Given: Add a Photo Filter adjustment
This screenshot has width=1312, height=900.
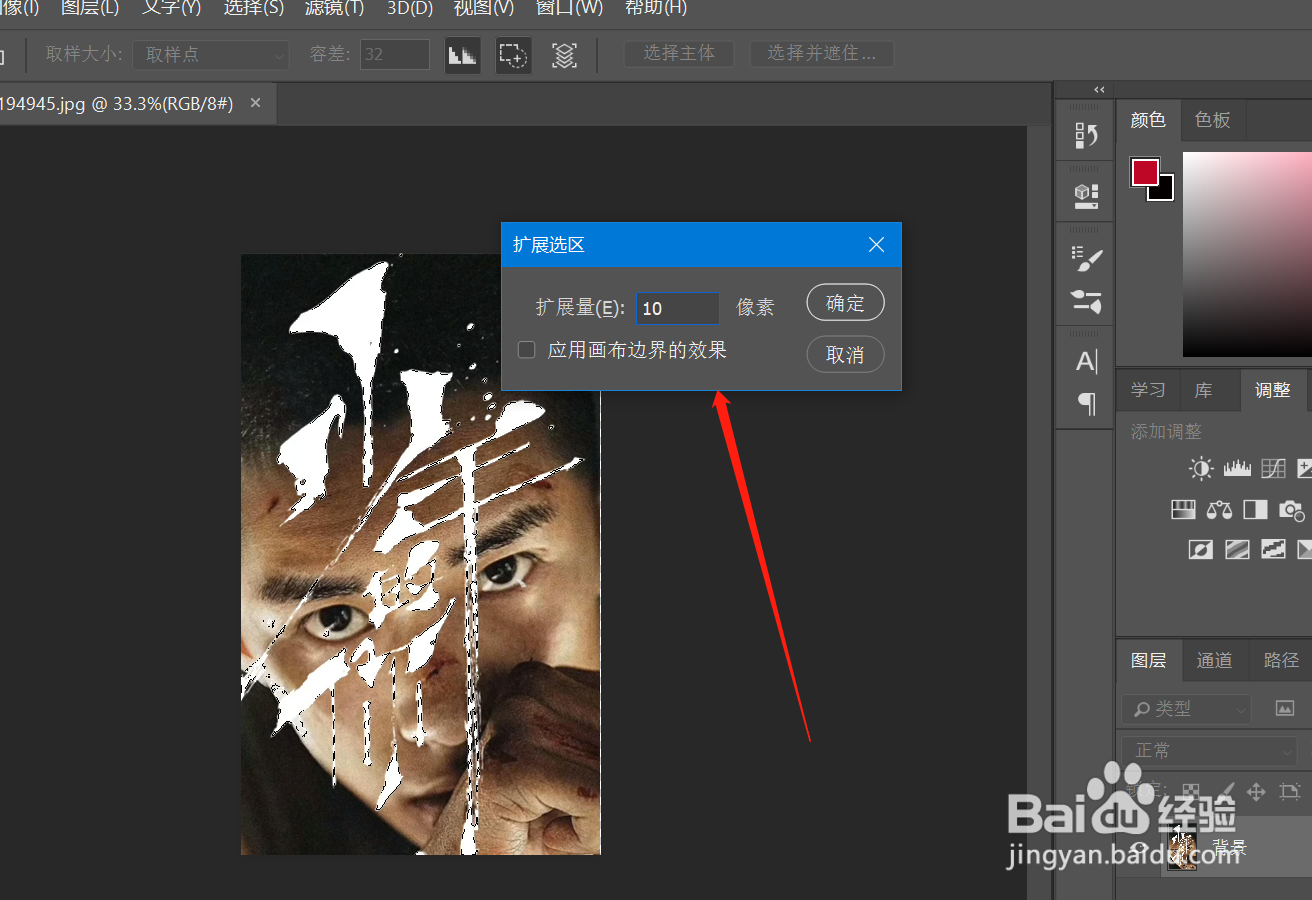Looking at the screenshot, I should point(1293,510).
